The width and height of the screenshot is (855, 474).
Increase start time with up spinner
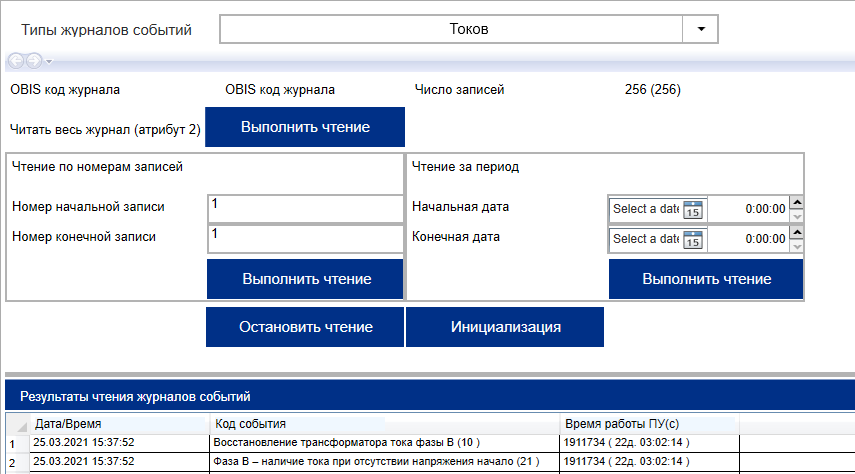pos(797,202)
